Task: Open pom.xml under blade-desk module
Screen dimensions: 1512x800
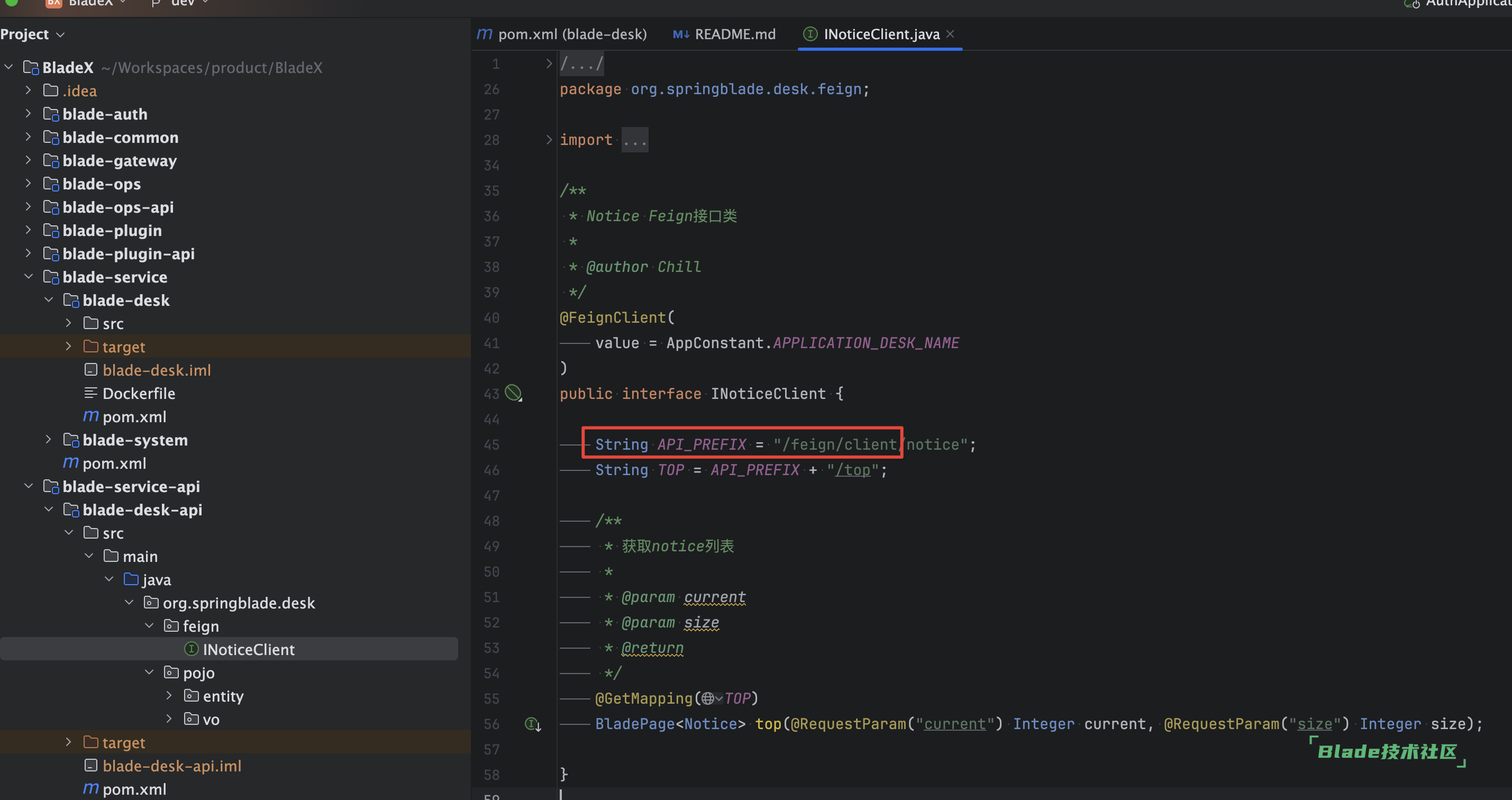Action: point(134,417)
